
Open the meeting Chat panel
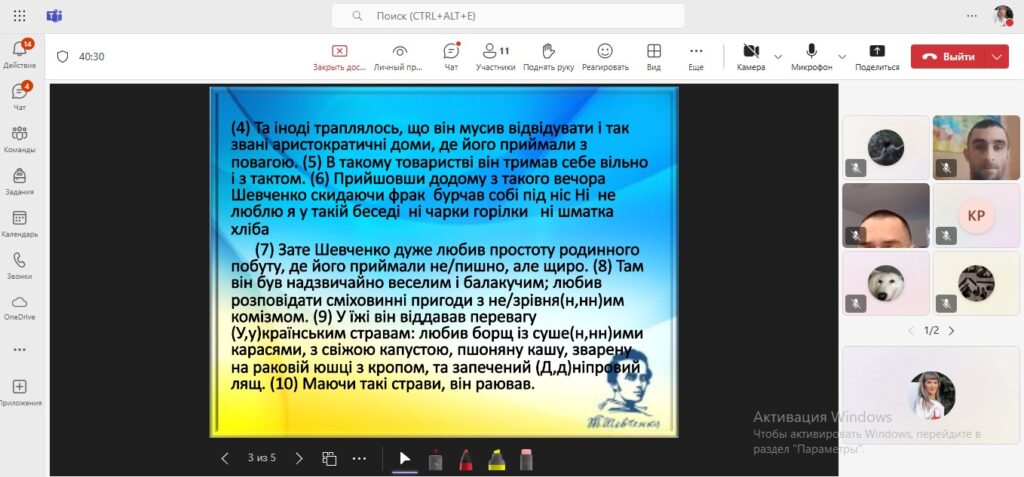(x=451, y=56)
